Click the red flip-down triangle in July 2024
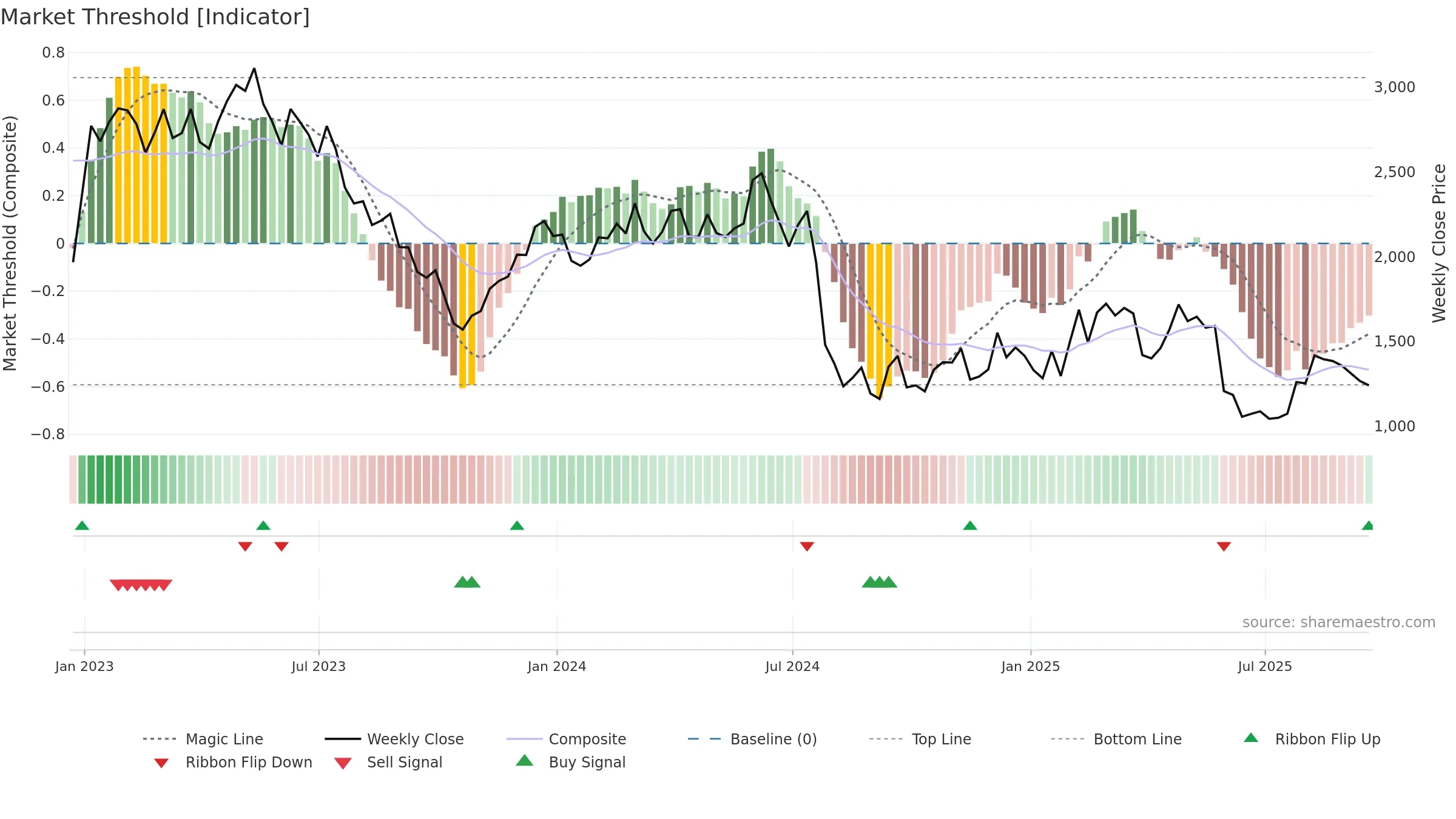 [807, 547]
